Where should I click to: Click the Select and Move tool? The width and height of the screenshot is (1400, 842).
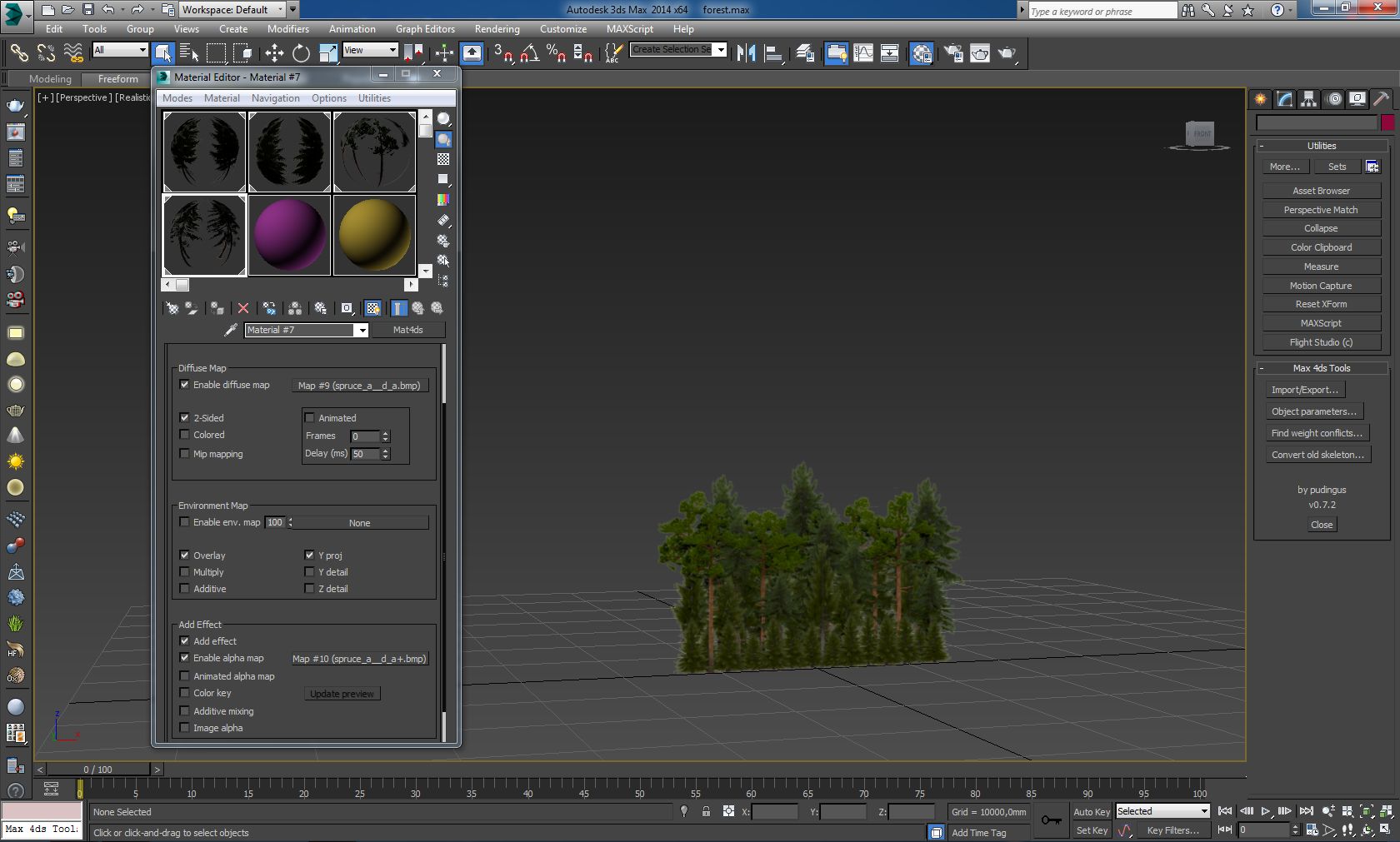coord(274,53)
